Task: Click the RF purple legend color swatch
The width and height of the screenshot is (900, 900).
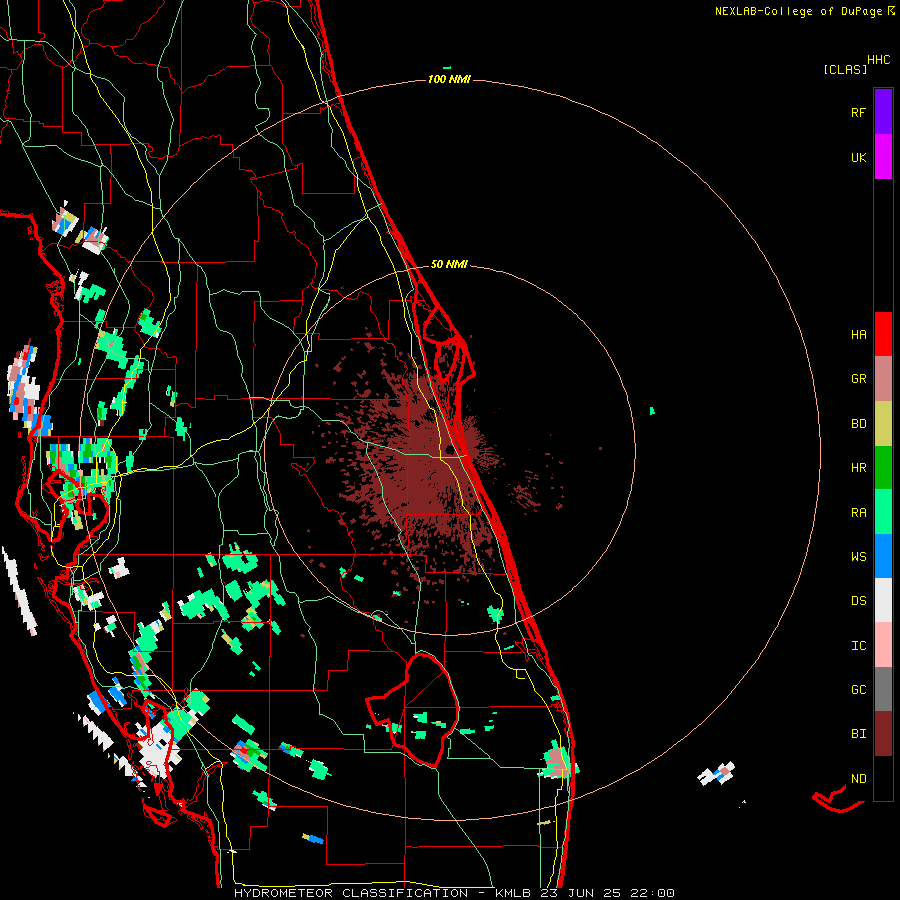Action: point(883,111)
